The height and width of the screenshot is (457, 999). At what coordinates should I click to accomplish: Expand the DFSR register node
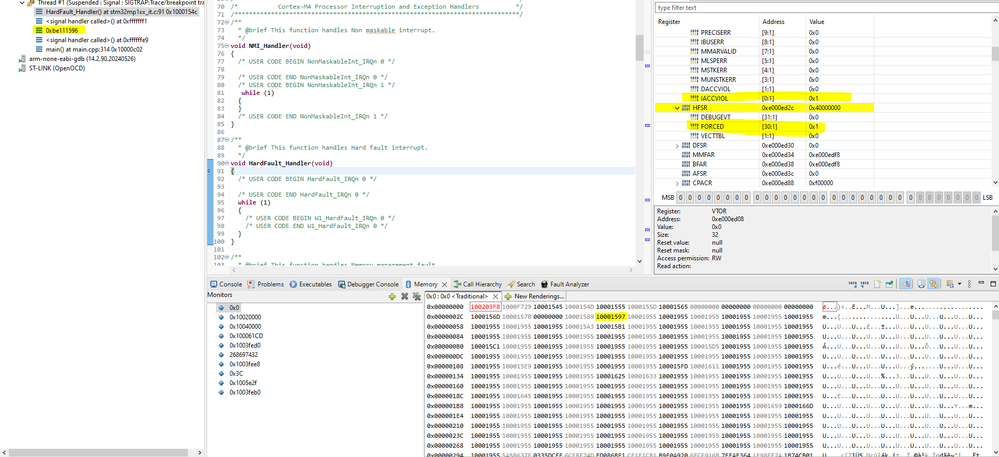tap(678, 145)
